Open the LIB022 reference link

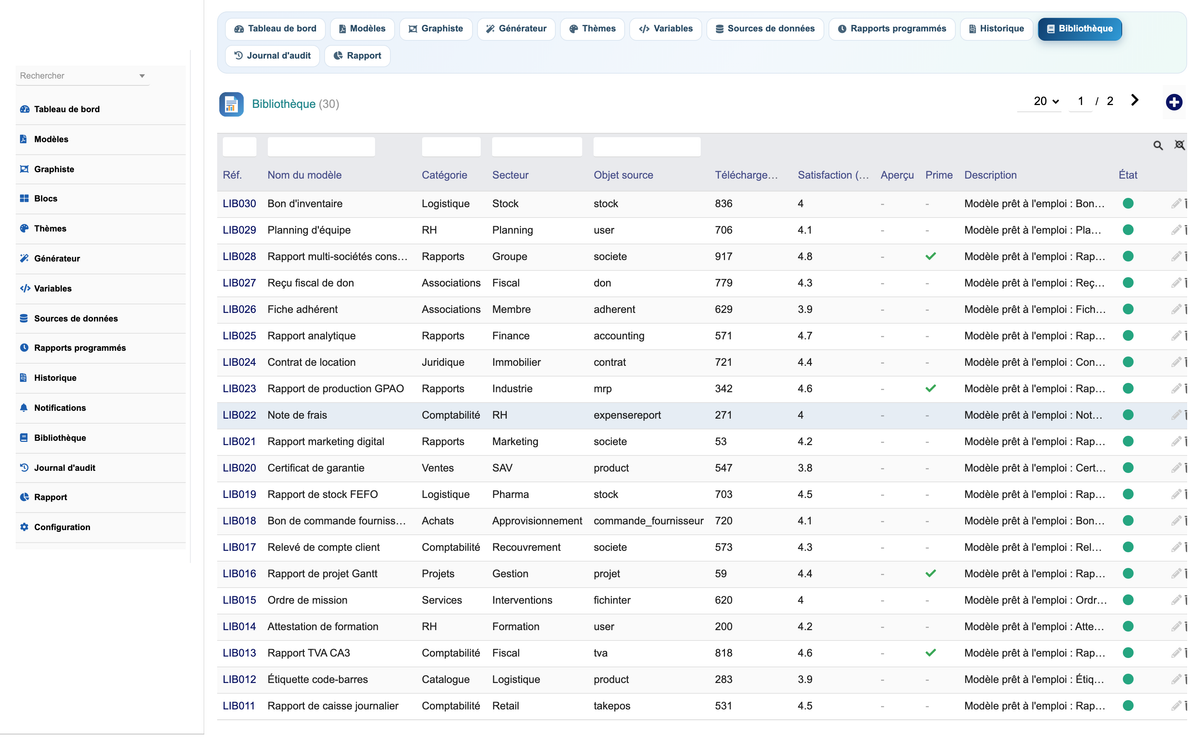[239, 415]
